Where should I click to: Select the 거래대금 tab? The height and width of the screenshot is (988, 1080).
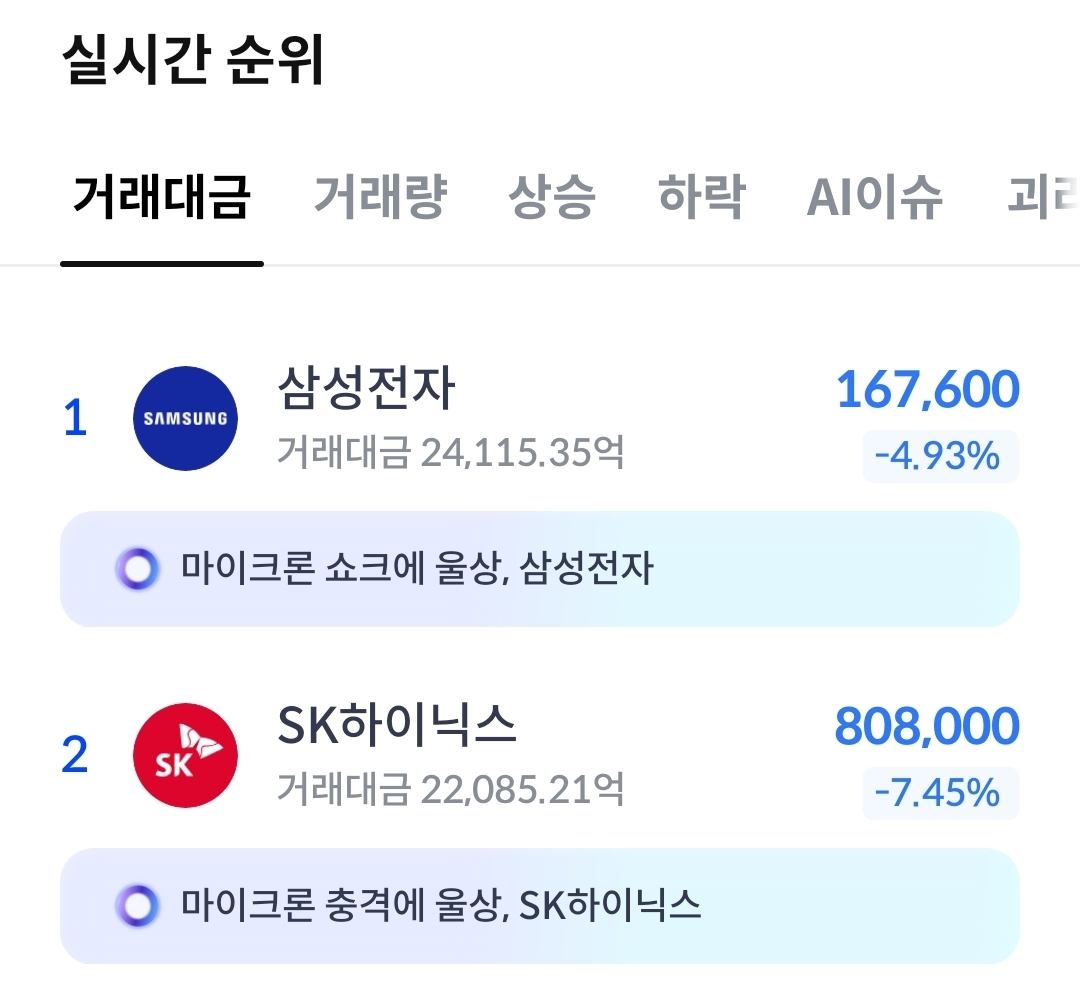pyautogui.click(x=161, y=197)
